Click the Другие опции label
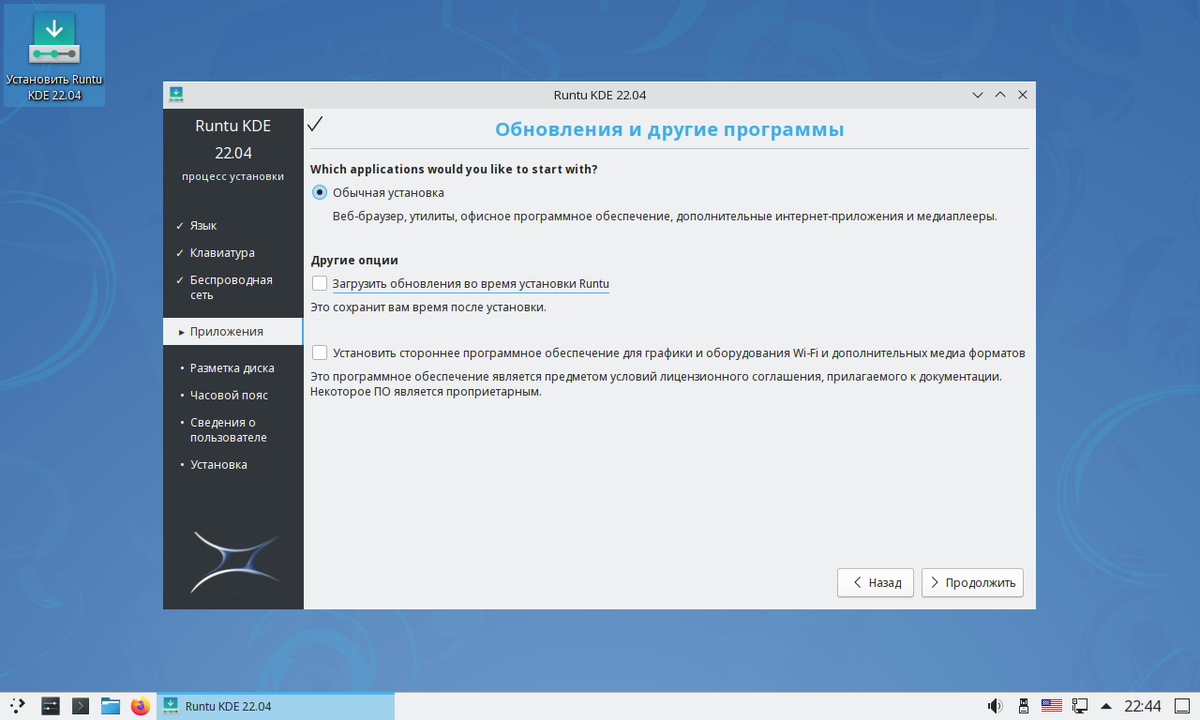This screenshot has height=720, width=1200. pyautogui.click(x=354, y=260)
